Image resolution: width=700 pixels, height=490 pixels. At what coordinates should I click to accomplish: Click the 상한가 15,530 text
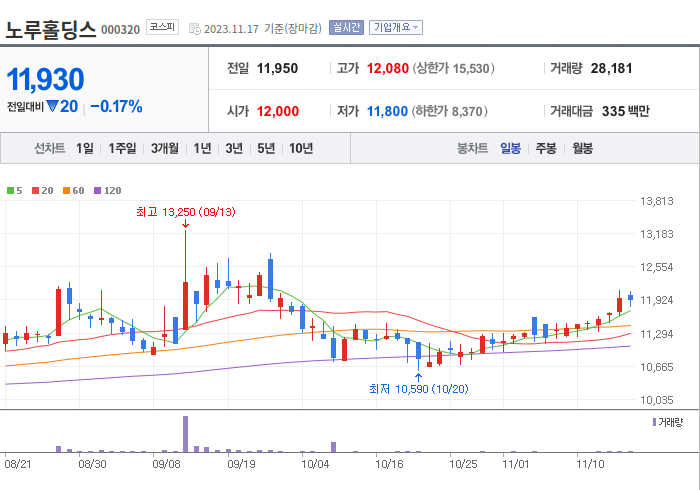[453, 68]
